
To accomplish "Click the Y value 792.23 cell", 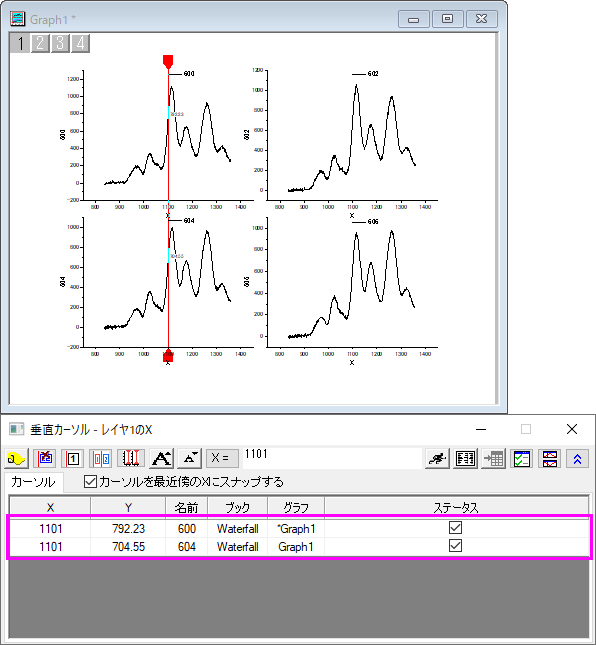I will coord(128,529).
